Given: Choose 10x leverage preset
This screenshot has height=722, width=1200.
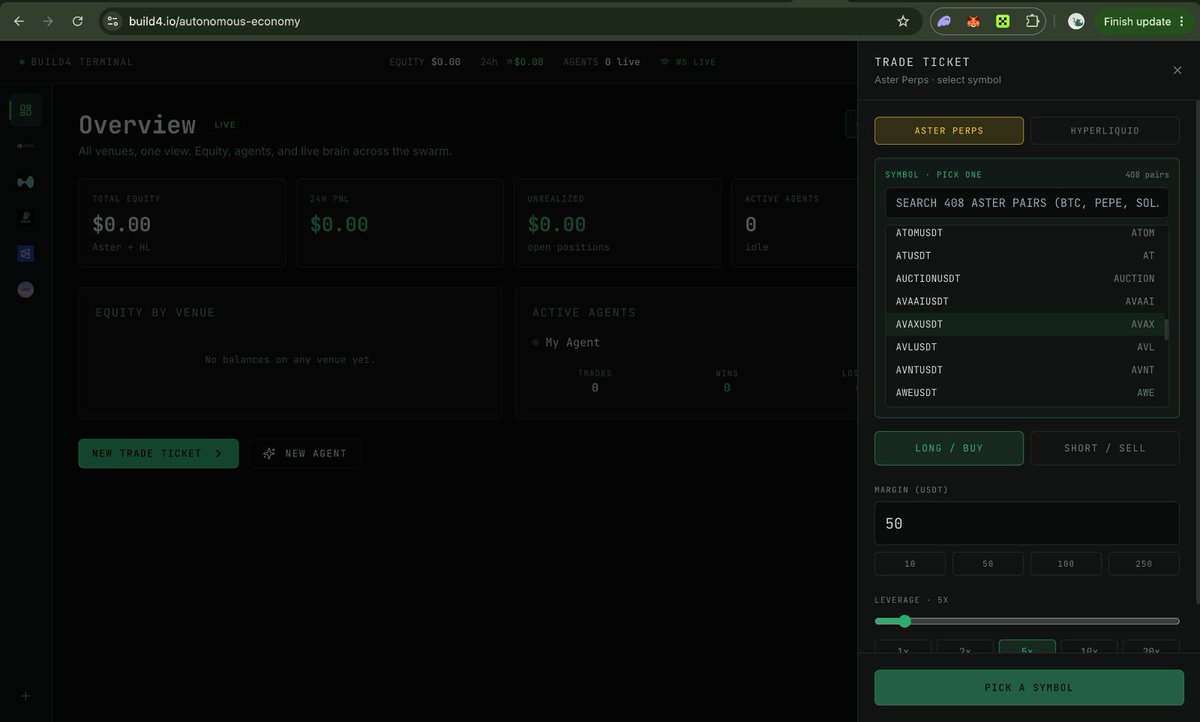Looking at the screenshot, I should 1089,648.
